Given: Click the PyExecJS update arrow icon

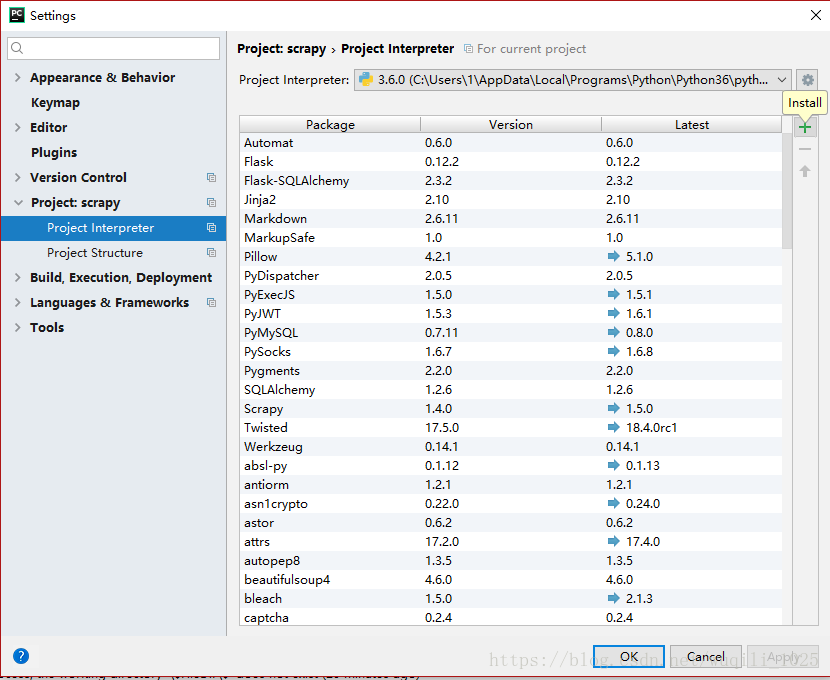Looking at the screenshot, I should [614, 294].
